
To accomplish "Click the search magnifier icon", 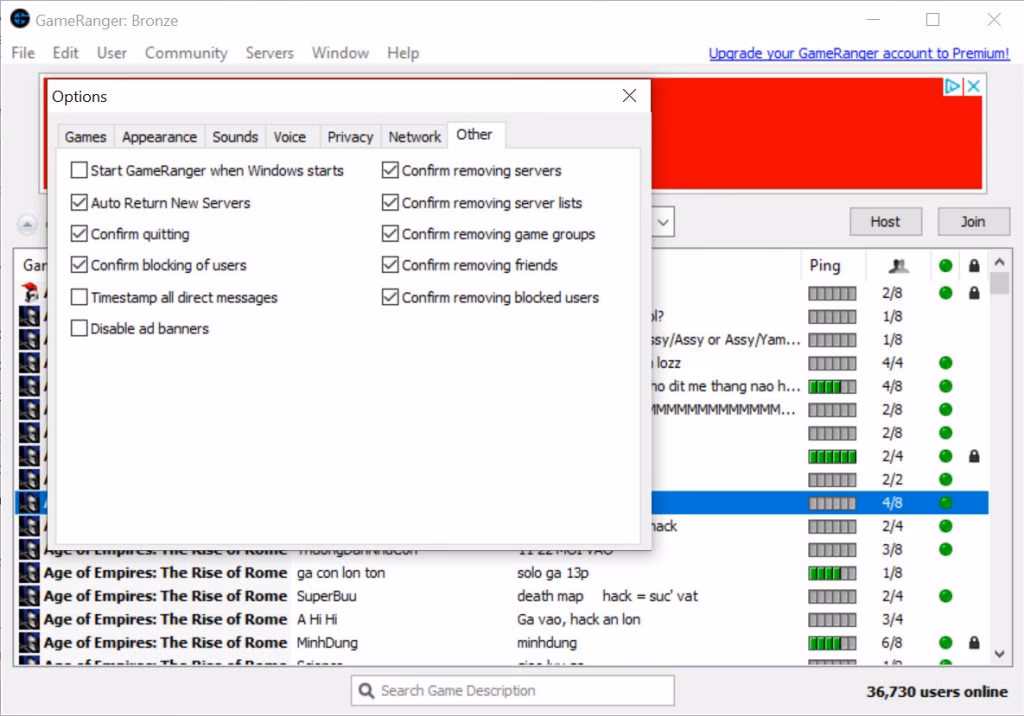I will pyautogui.click(x=366, y=691).
